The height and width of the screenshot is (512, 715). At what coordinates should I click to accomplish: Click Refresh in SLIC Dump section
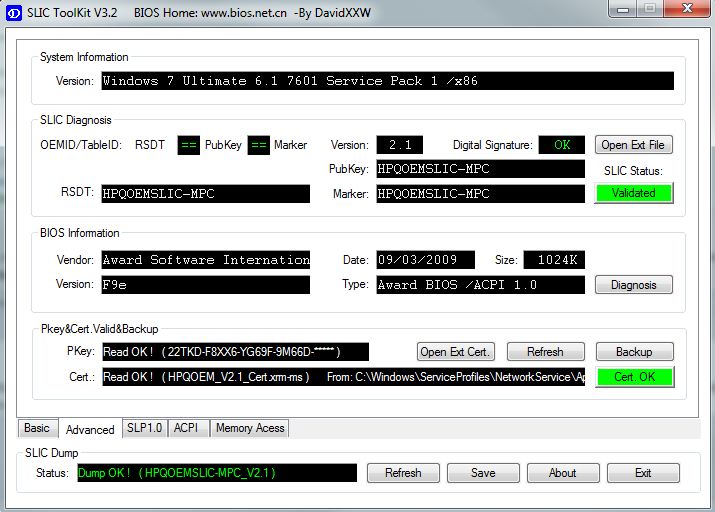click(403, 473)
